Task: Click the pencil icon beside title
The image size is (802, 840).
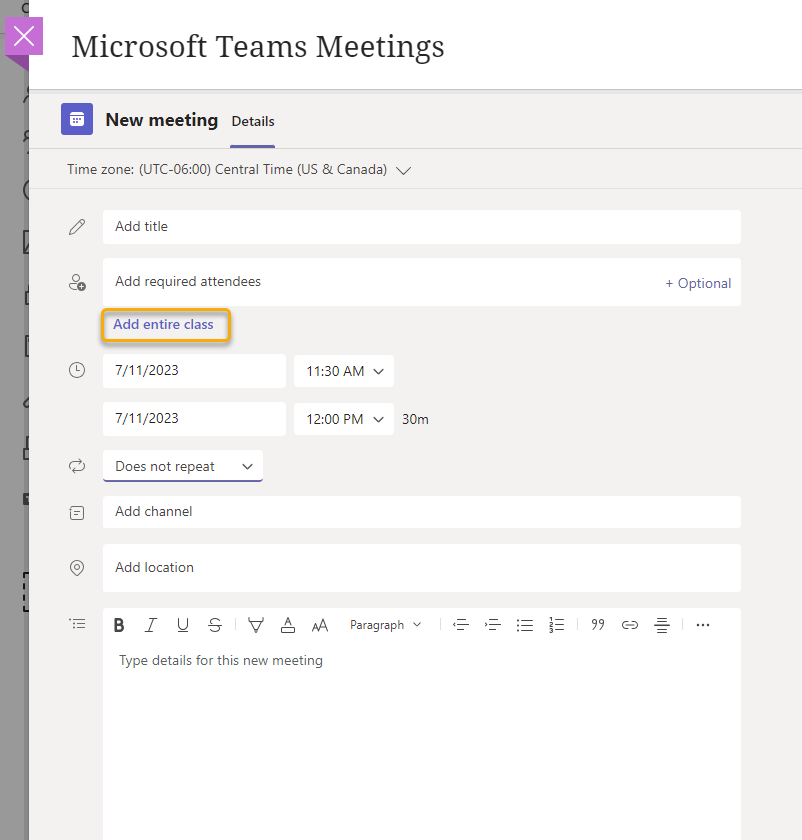Action: (77, 227)
